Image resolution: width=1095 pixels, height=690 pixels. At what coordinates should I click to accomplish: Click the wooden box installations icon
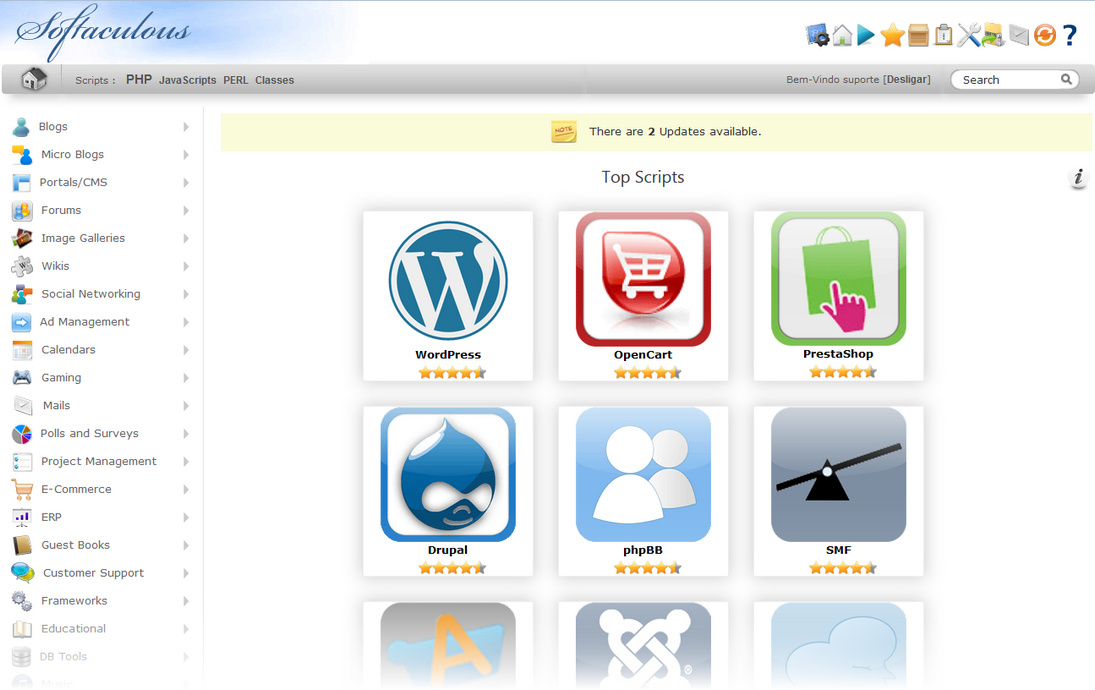(918, 36)
